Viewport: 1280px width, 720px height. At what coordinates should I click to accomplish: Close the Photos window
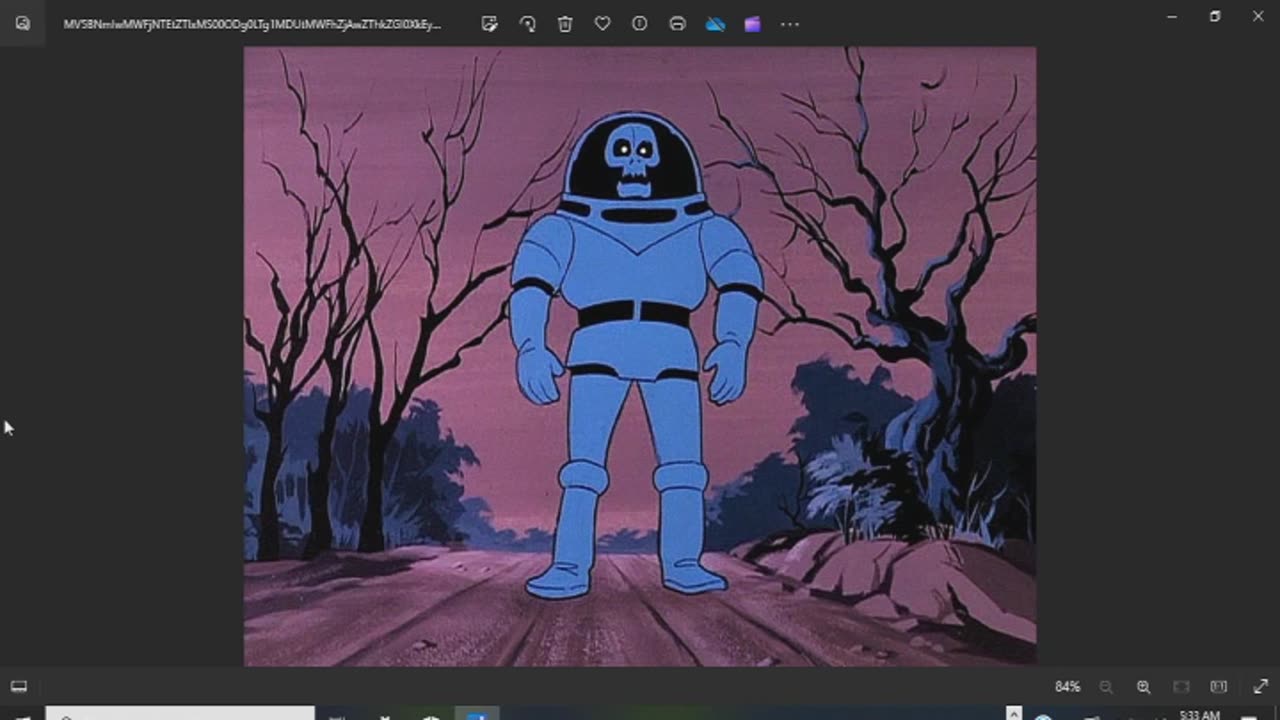1258,16
